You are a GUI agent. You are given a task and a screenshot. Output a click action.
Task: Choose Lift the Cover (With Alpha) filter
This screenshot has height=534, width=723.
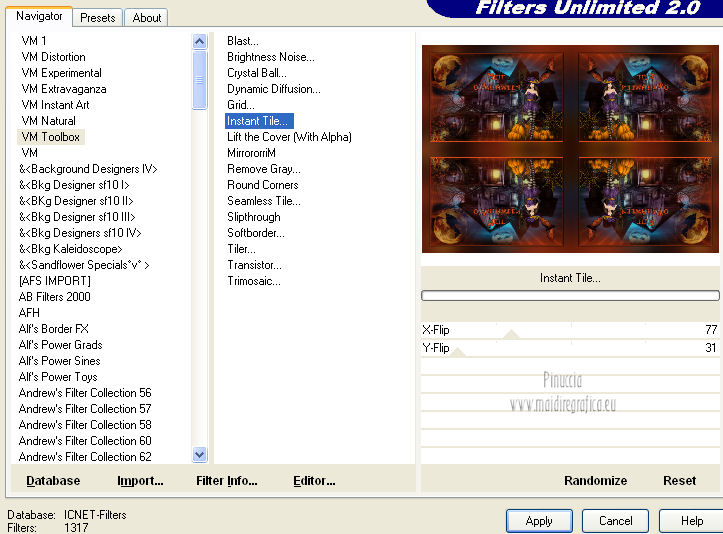(x=289, y=137)
